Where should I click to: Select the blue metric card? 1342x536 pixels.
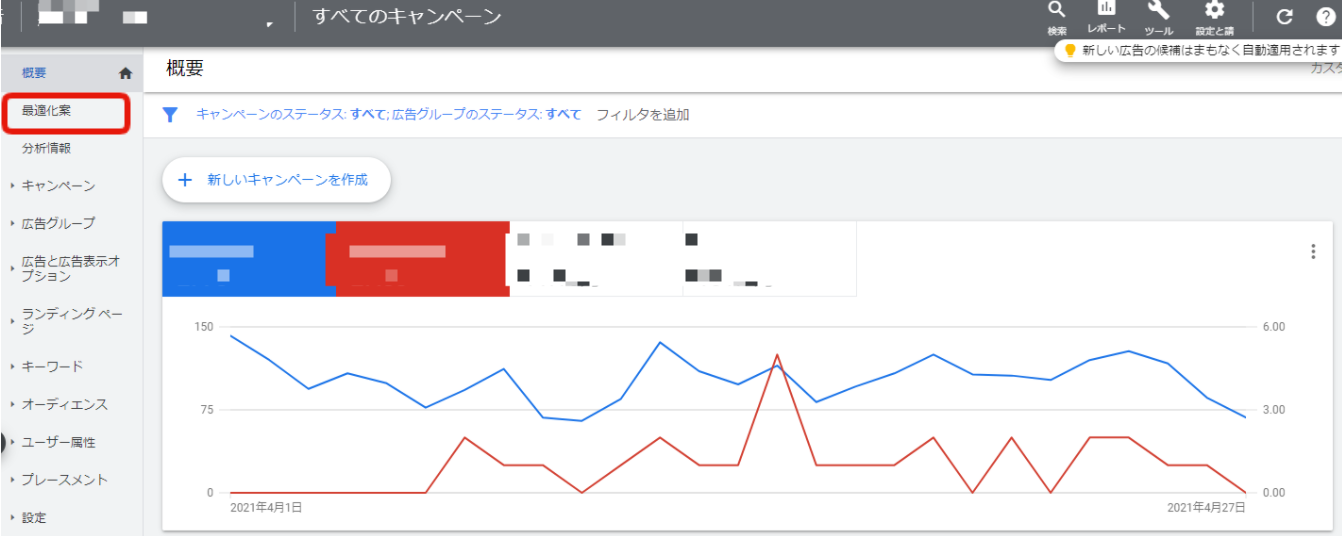(249, 259)
